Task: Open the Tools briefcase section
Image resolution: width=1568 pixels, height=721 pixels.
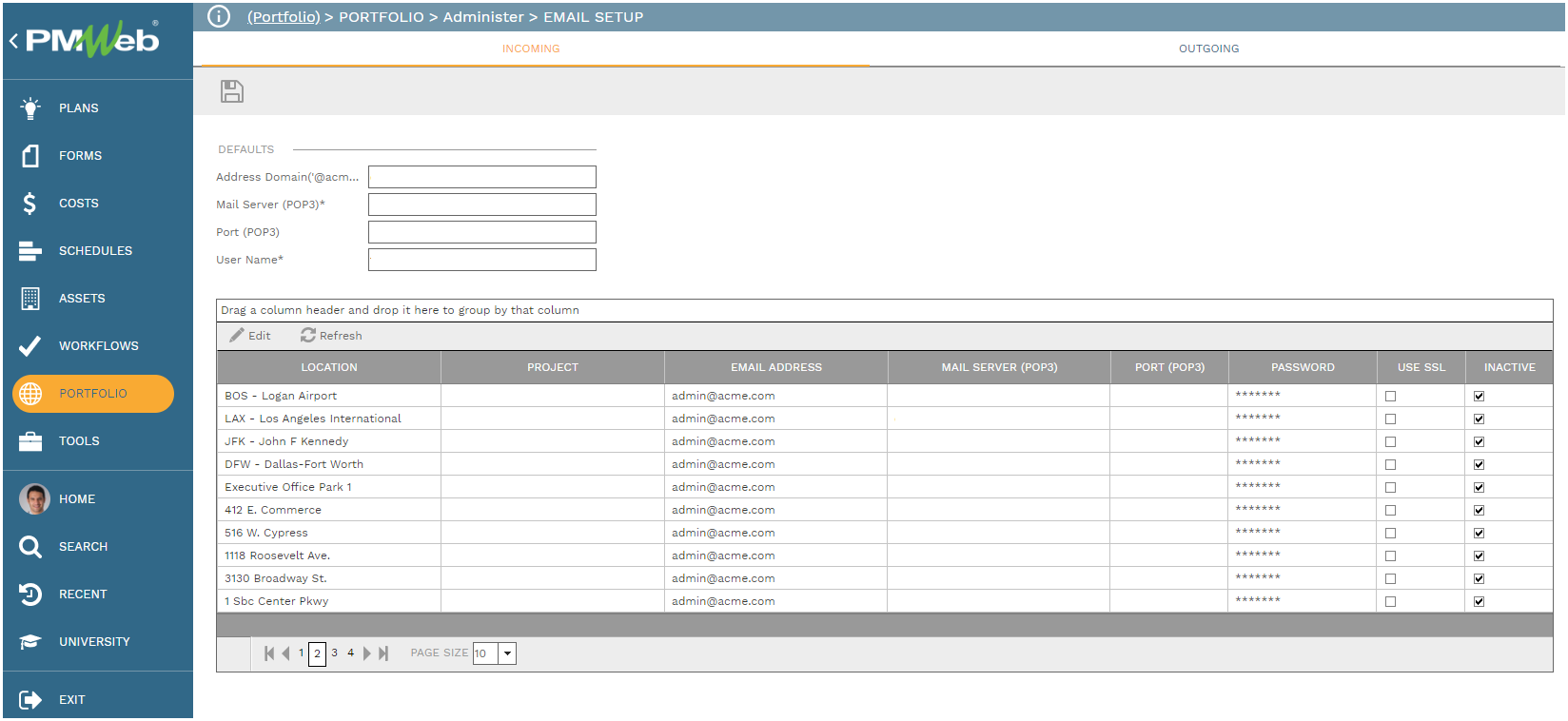Action: [x=30, y=441]
